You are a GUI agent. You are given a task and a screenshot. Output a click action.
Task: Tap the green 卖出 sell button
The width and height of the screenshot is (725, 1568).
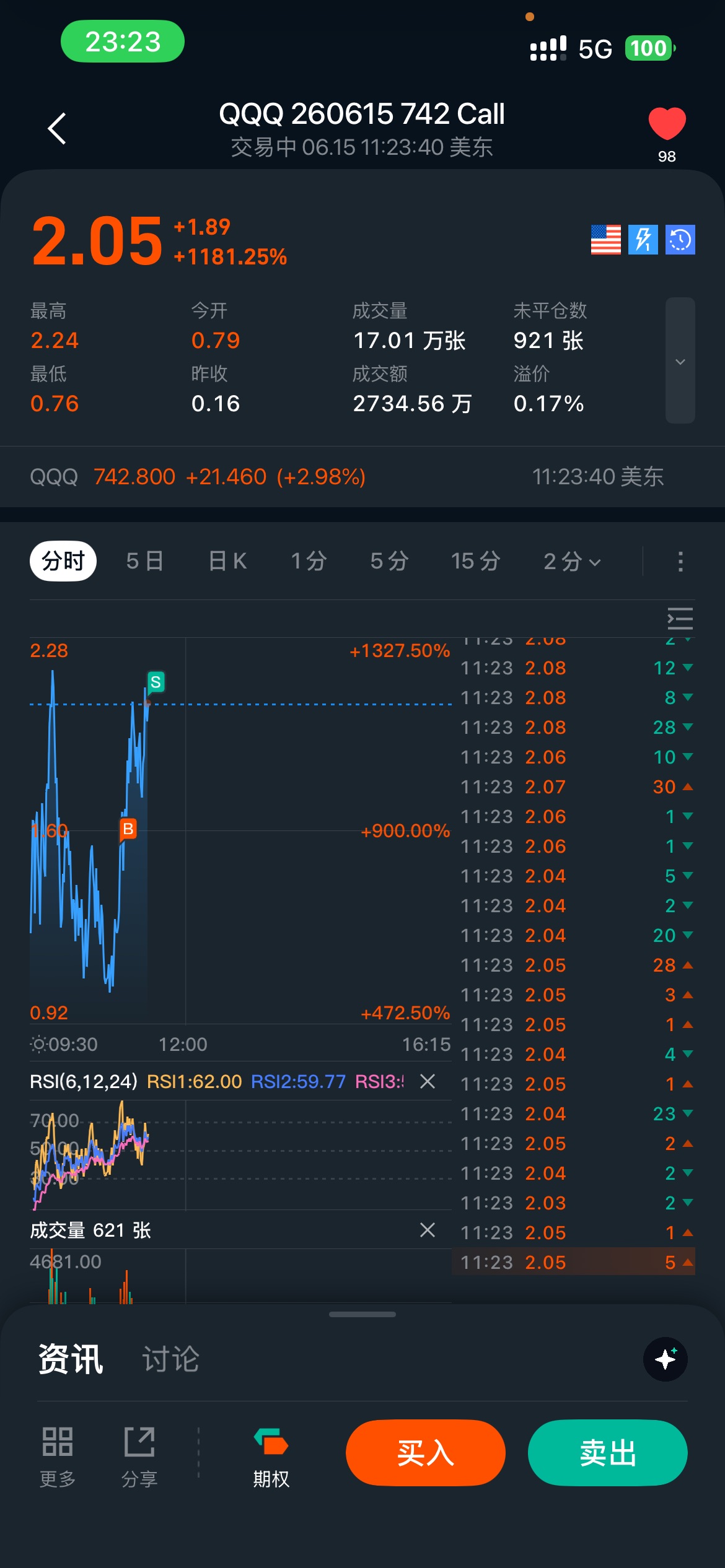pyautogui.click(x=608, y=1453)
